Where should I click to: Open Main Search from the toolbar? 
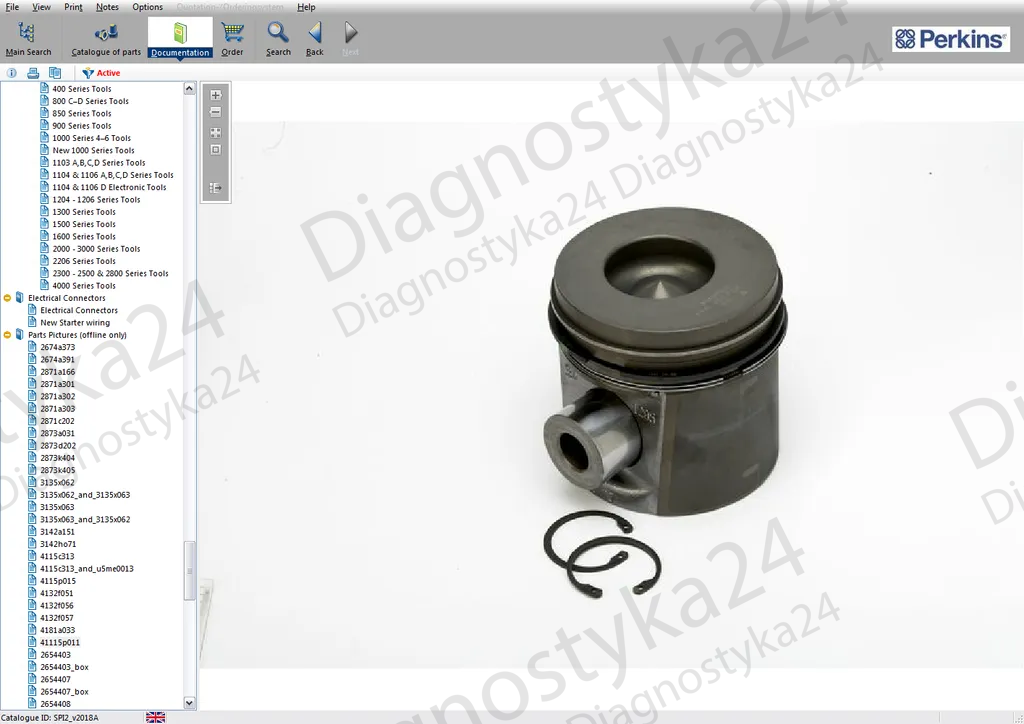coord(28,39)
